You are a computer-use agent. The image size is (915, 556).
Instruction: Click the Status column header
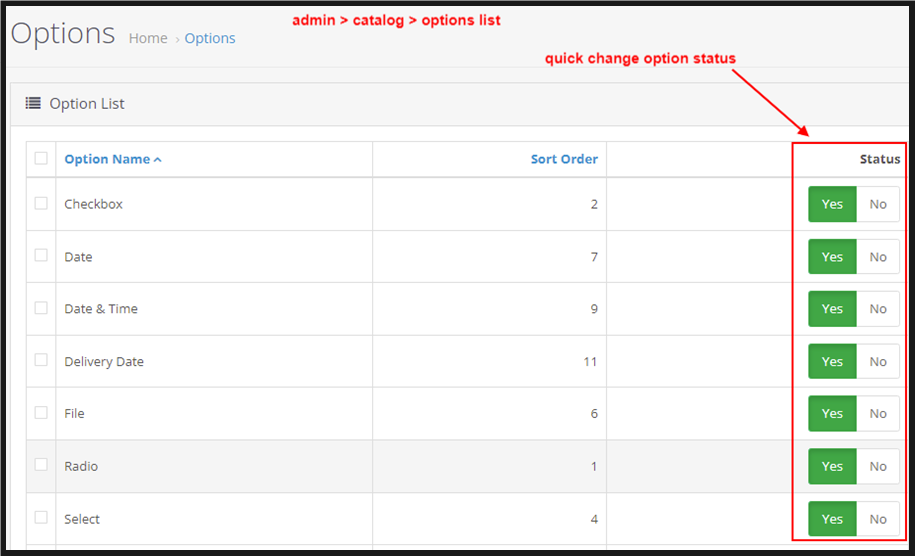(x=879, y=159)
